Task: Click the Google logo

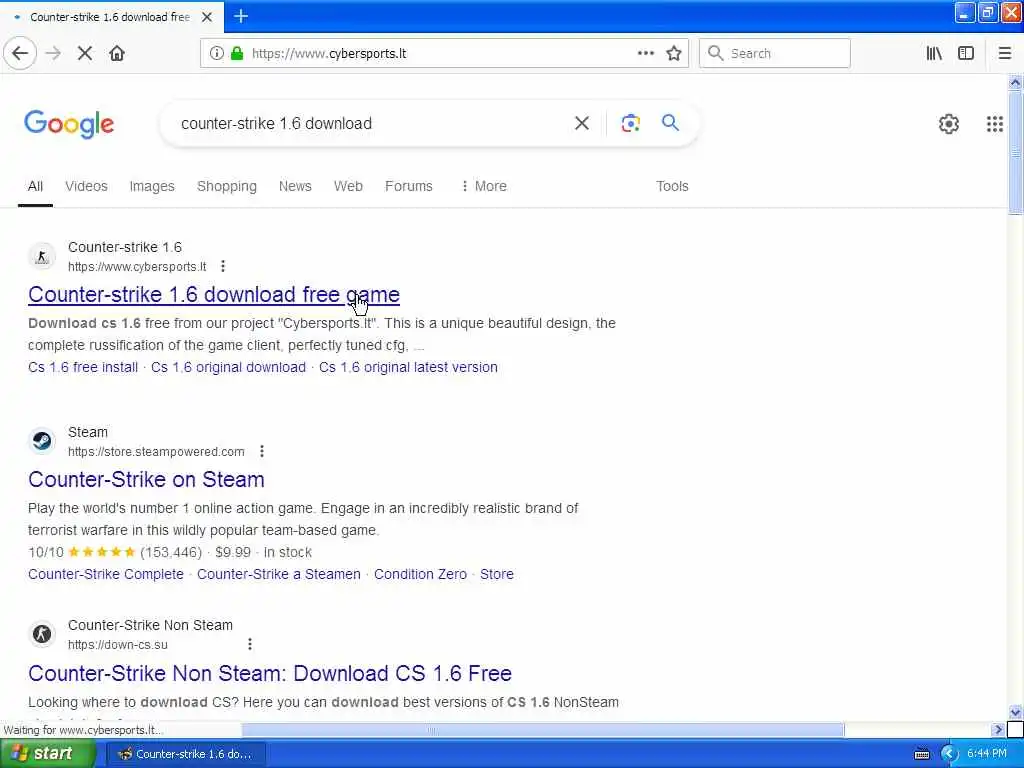Action: [x=69, y=124]
